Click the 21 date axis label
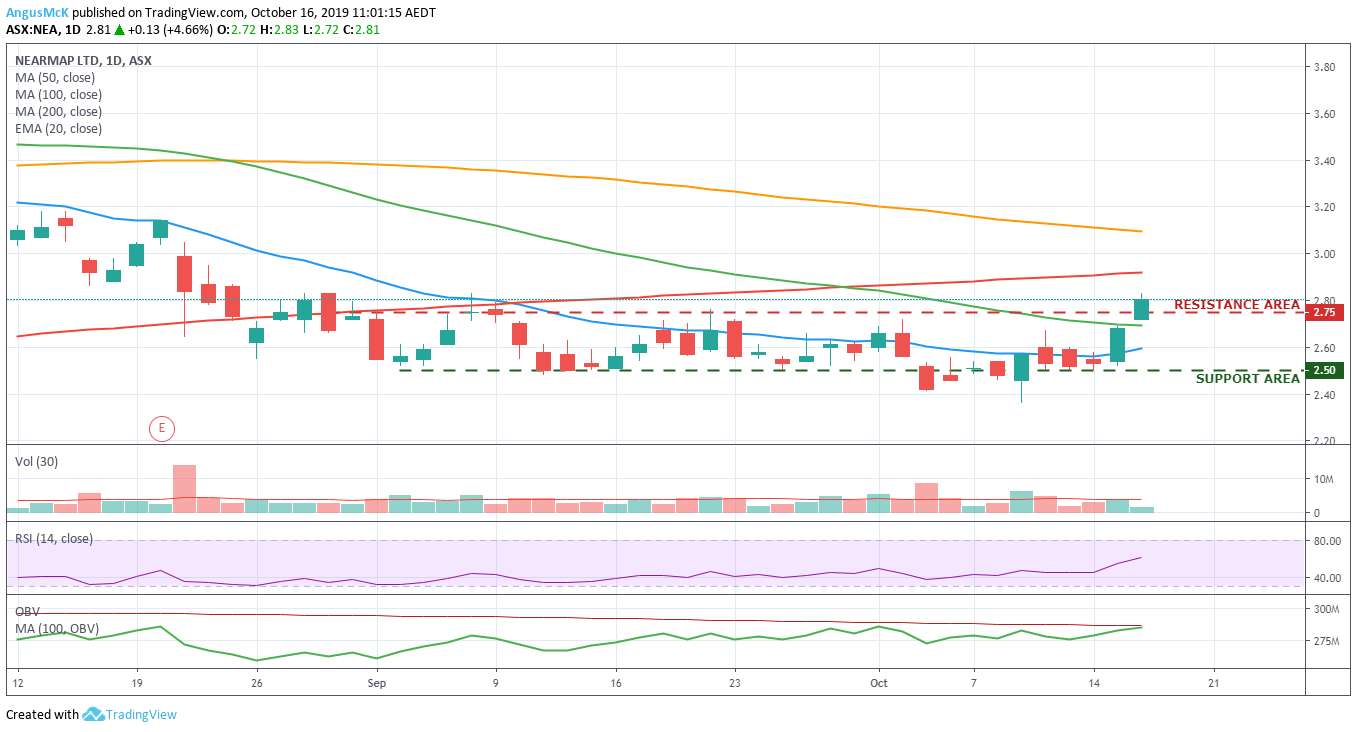The image size is (1357, 732). tap(1214, 683)
